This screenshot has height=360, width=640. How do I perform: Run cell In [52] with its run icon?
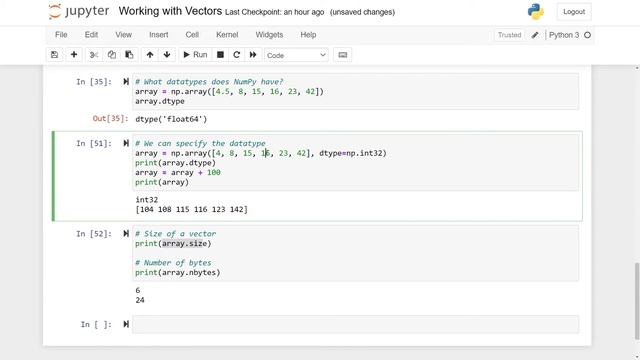pyautogui.click(x=126, y=234)
